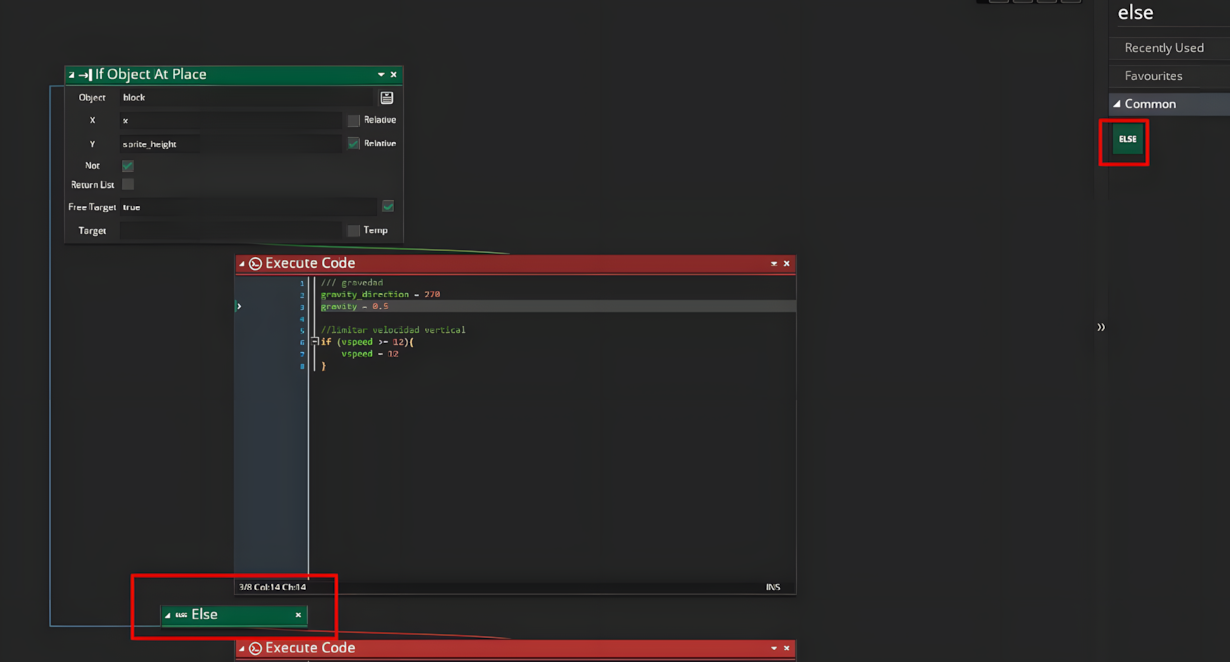Click comment //limitar velocidad vertical
This screenshot has width=1230, height=662.
point(393,330)
